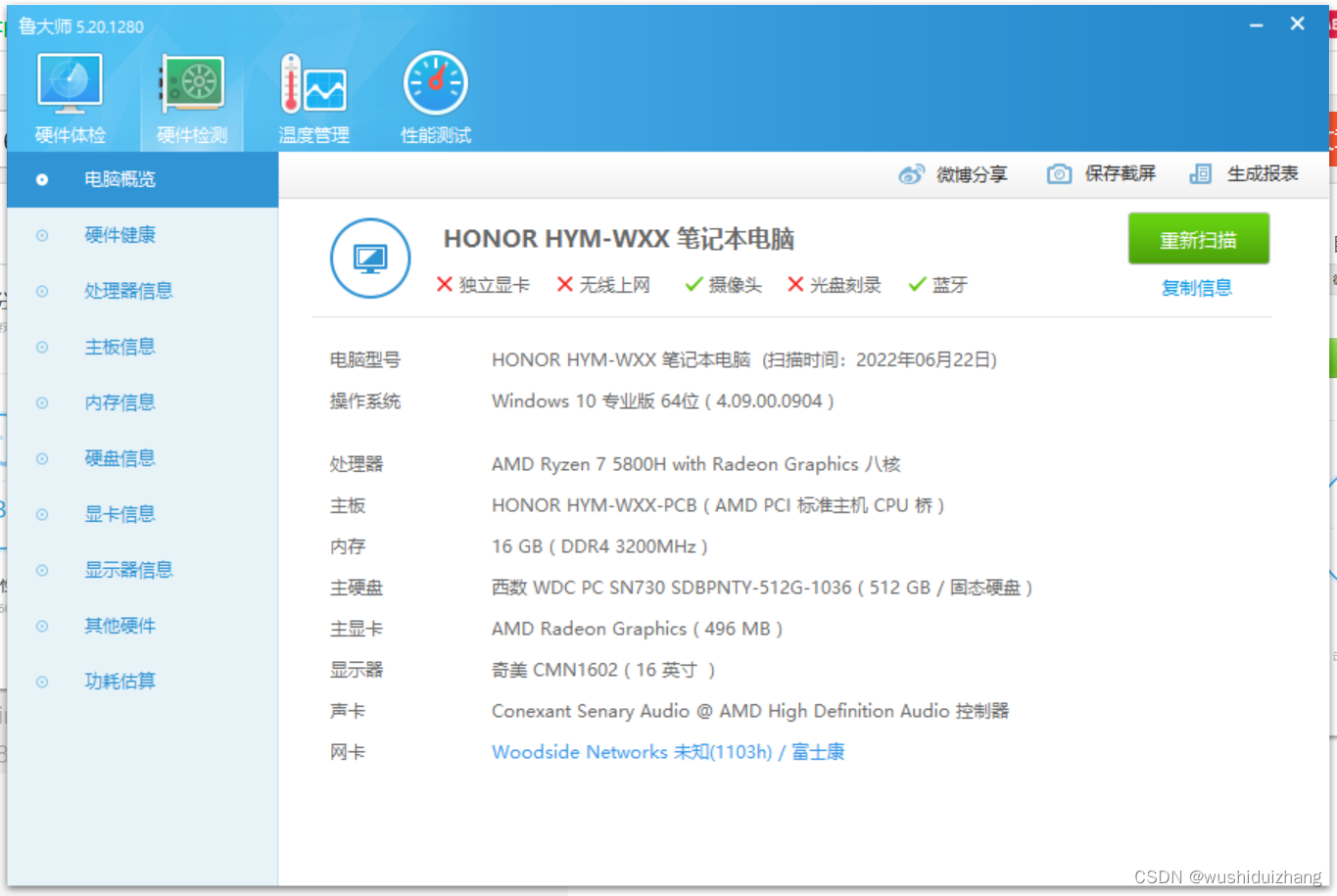Click the green check beside 蓝牙
Viewport: 1337px width, 896px height.
click(917, 285)
